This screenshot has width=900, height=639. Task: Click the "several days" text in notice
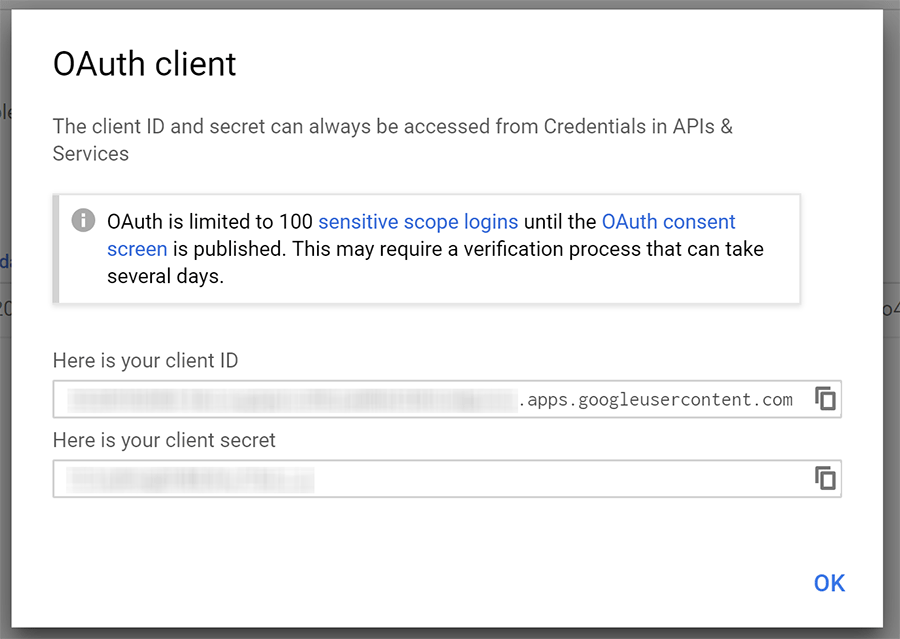click(165, 276)
